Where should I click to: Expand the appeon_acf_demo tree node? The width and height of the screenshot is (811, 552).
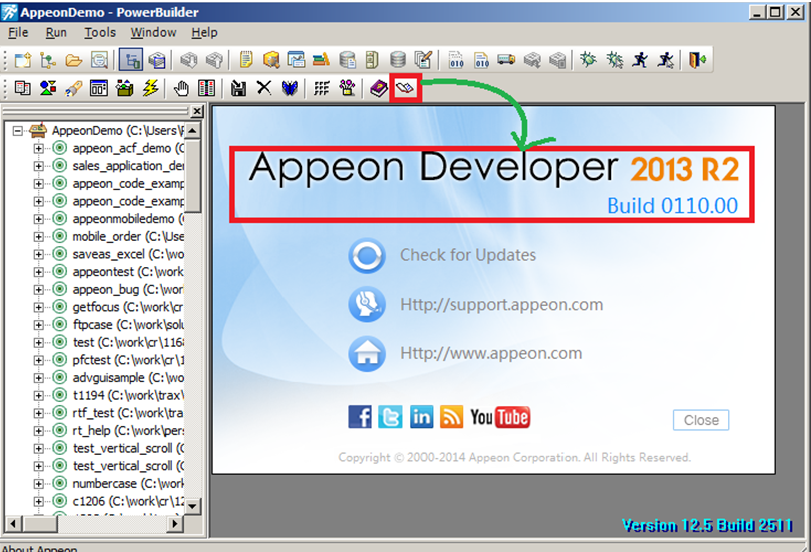(38, 148)
